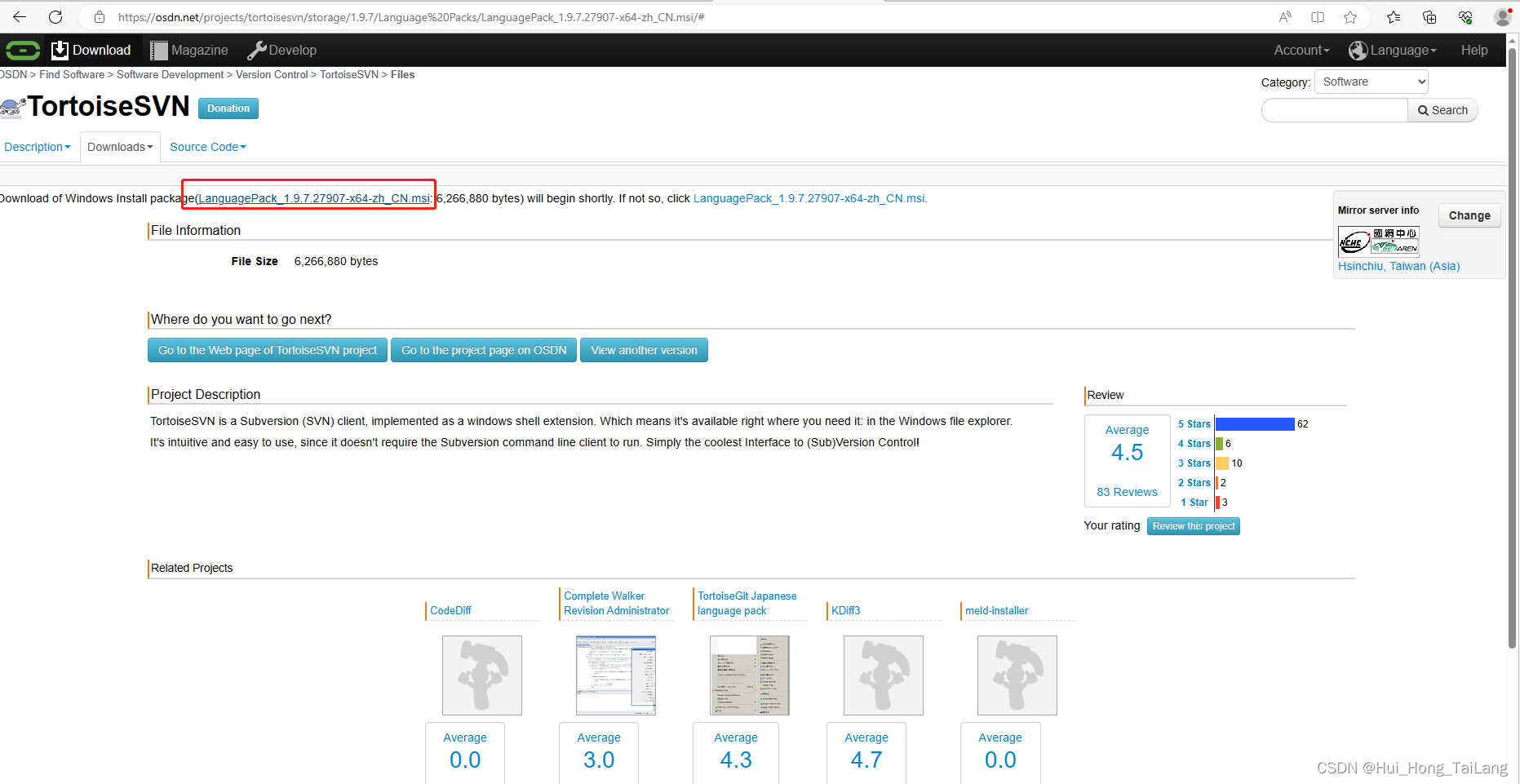Click the Language globe icon
Viewport: 1520px width, 784px height.
click(1358, 51)
